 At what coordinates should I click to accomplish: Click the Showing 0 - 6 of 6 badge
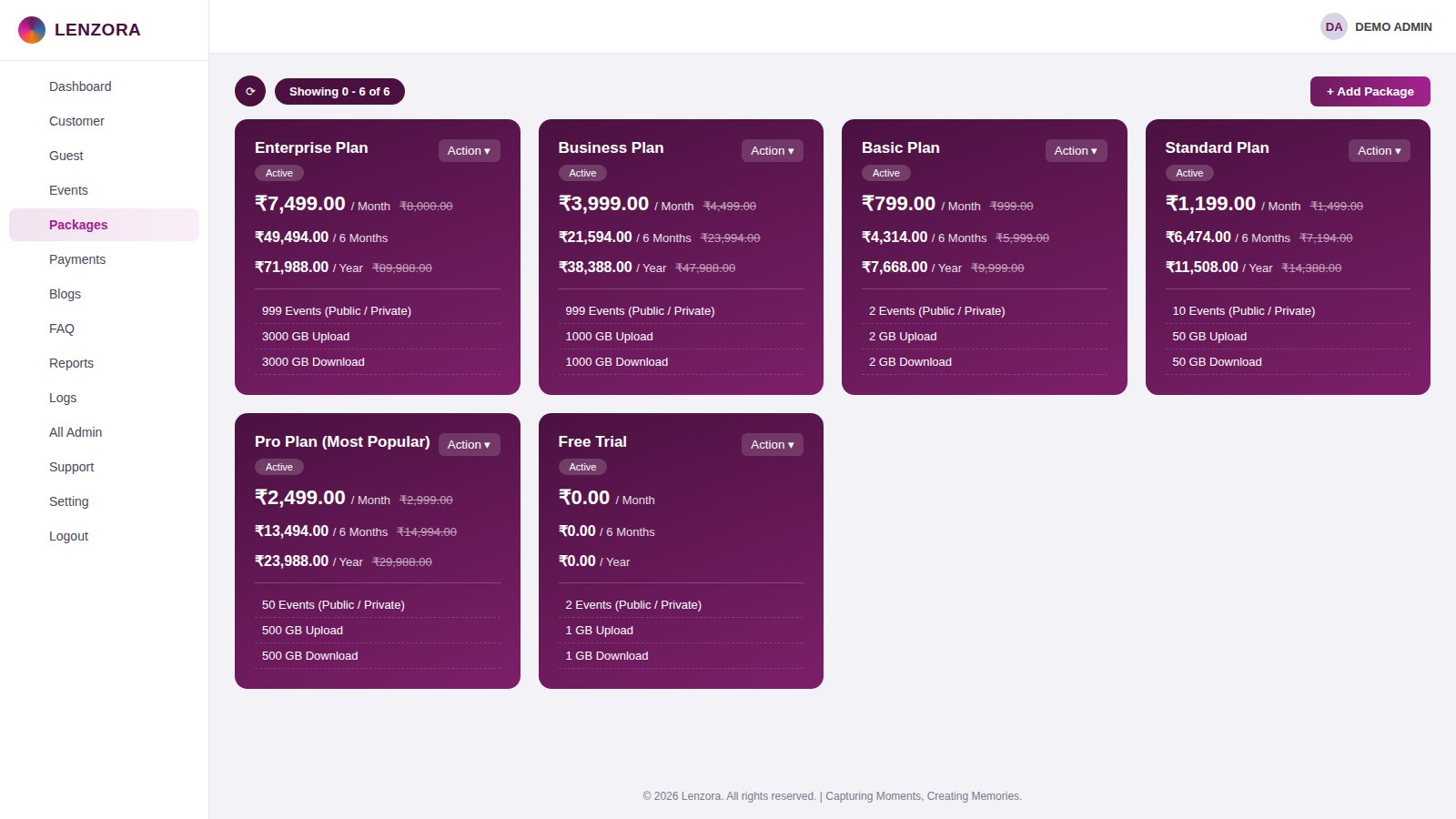click(339, 91)
